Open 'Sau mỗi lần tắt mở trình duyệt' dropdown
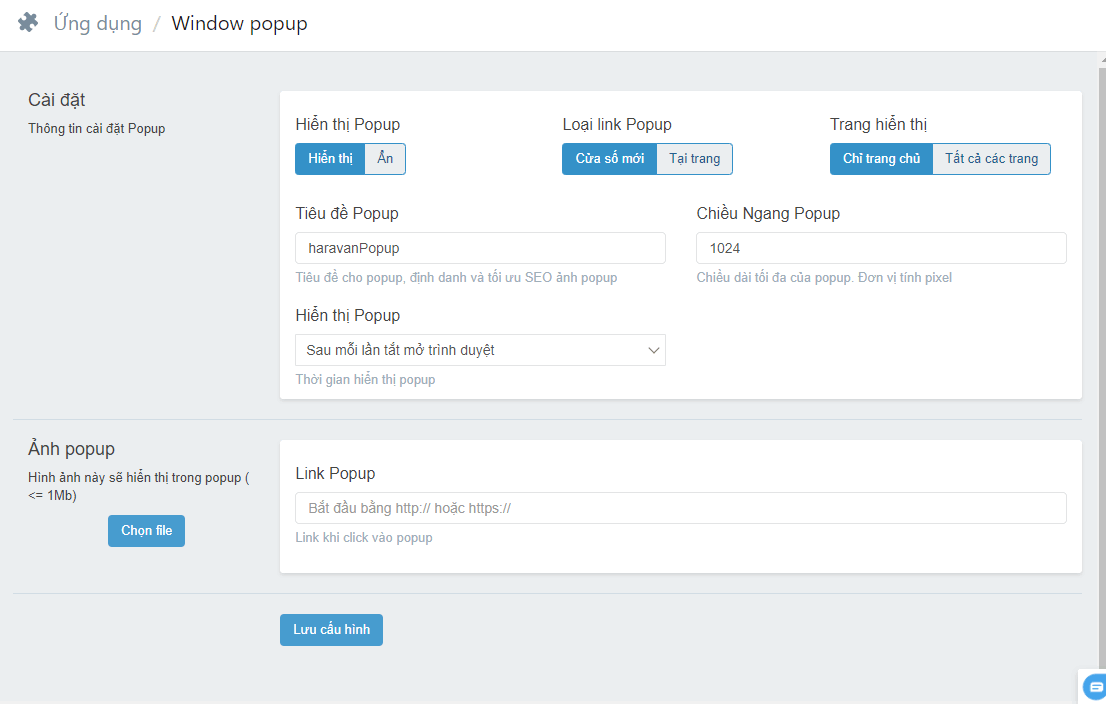Viewport: 1106px width, 704px height. (x=480, y=350)
